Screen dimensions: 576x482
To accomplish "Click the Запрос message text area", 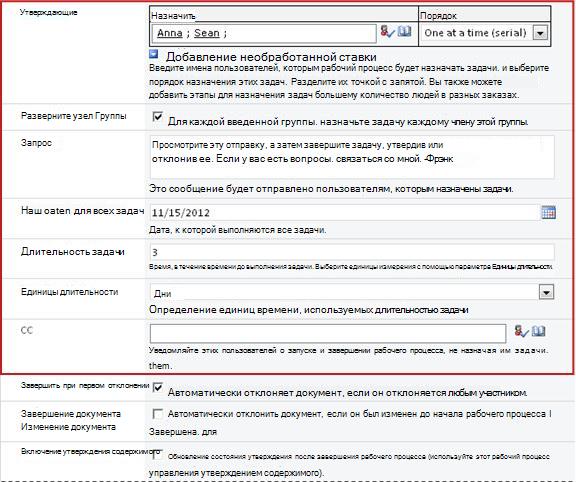I will 352,157.
